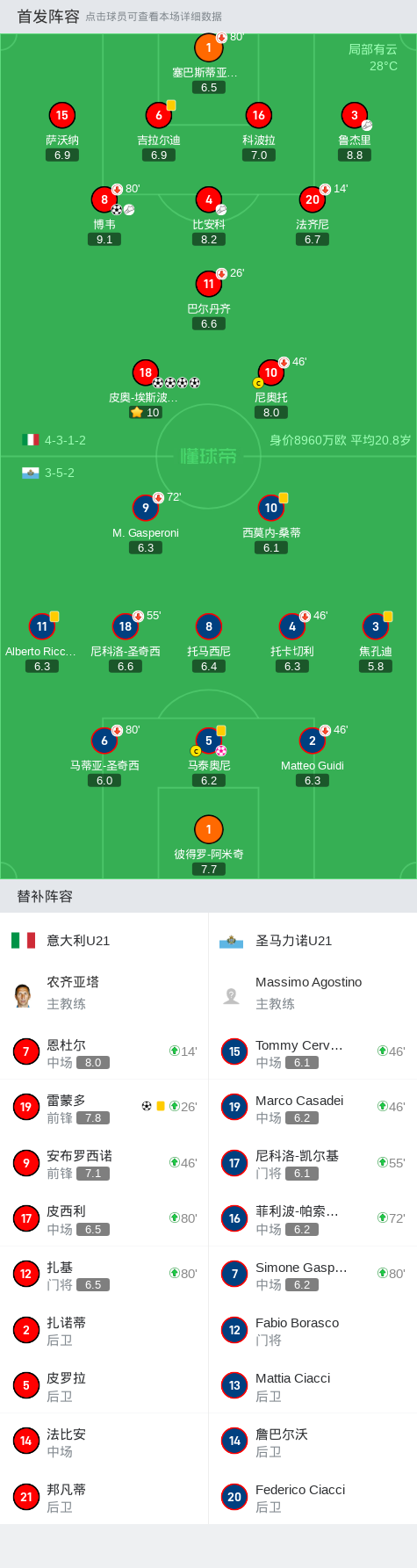Tap number 10 尼奥托 captain jersey icon
The image size is (417, 1568).
click(270, 372)
